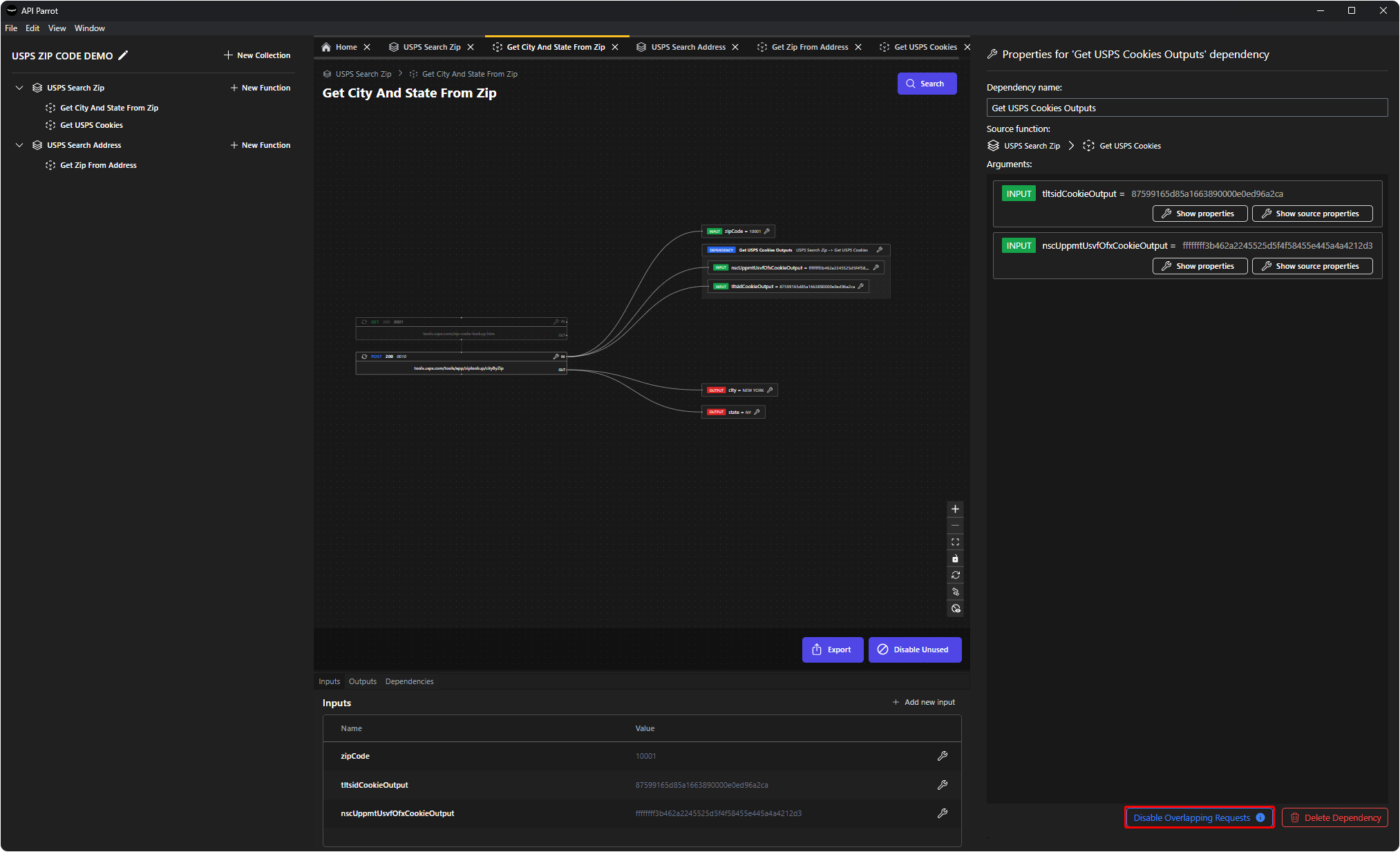Collapse the USPS Search Zip collection
This screenshot has height=852, width=1400.
pyautogui.click(x=19, y=88)
